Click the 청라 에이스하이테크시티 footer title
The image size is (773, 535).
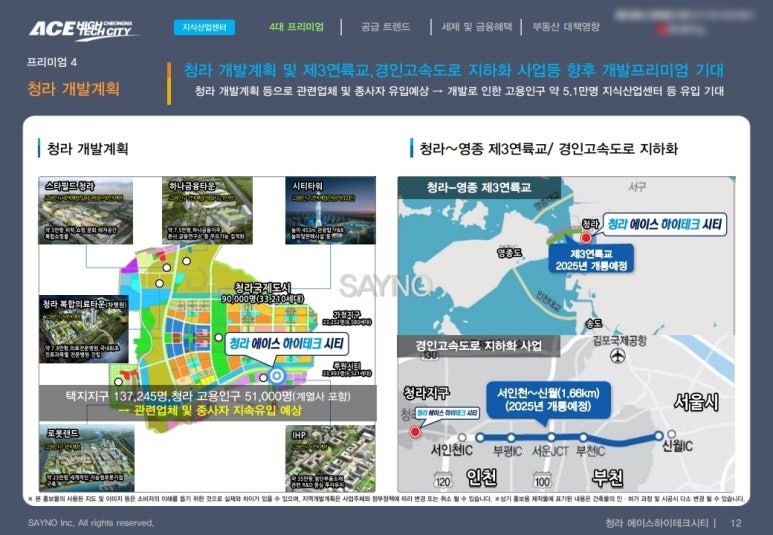(x=657, y=523)
